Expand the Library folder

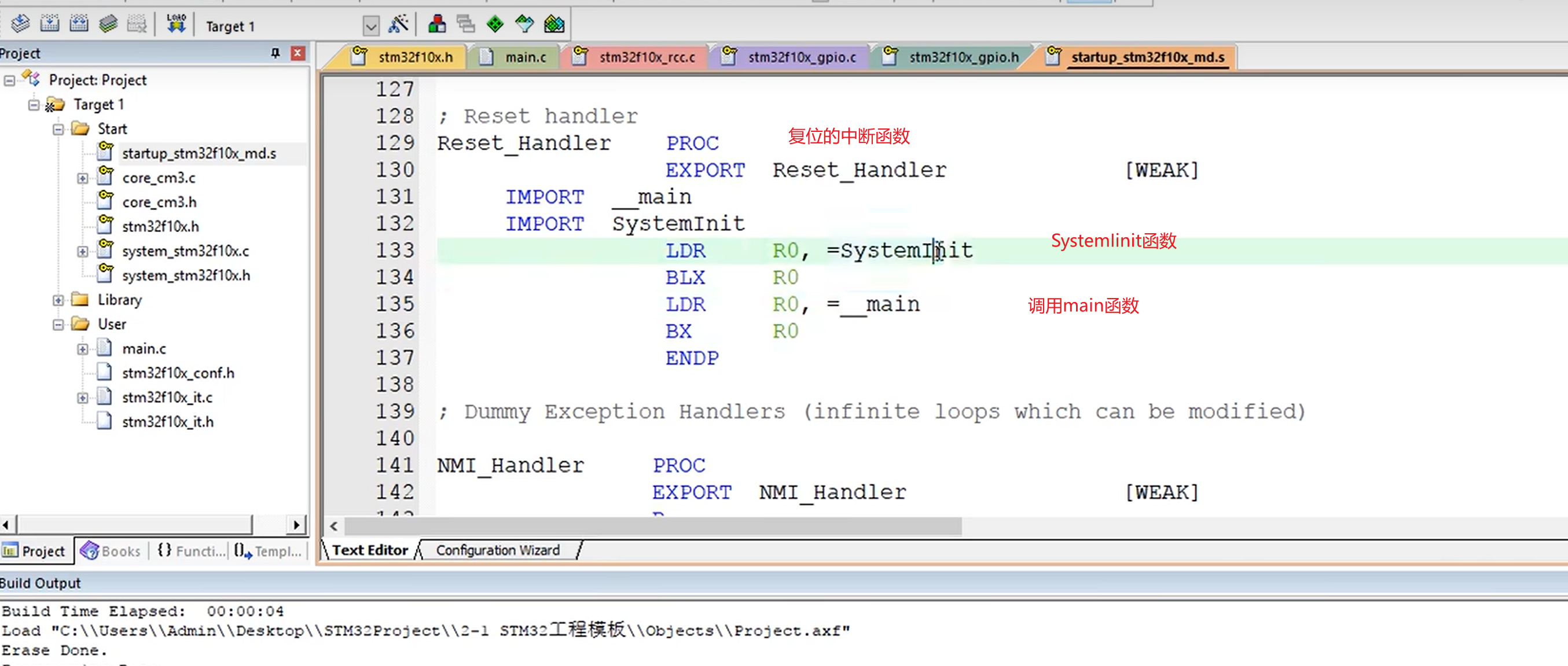[58, 300]
